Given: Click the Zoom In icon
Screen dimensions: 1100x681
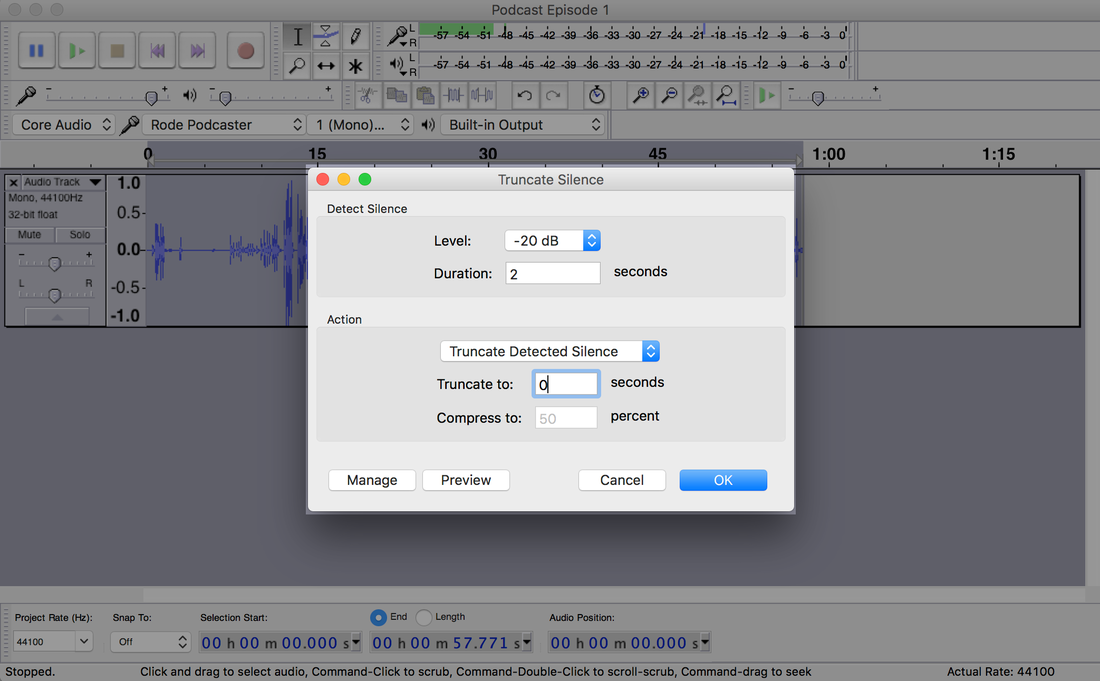Looking at the screenshot, I should pos(640,95).
